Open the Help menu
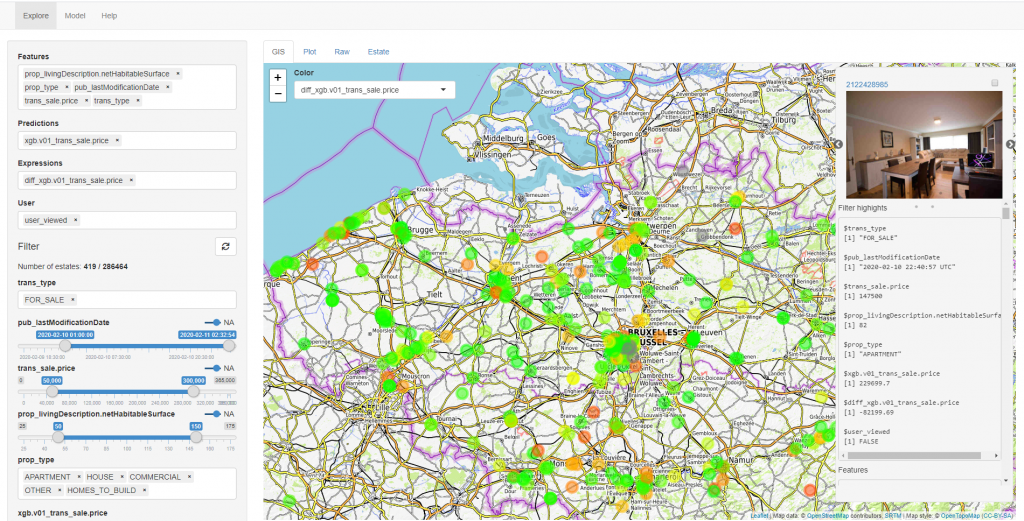 [x=109, y=16]
